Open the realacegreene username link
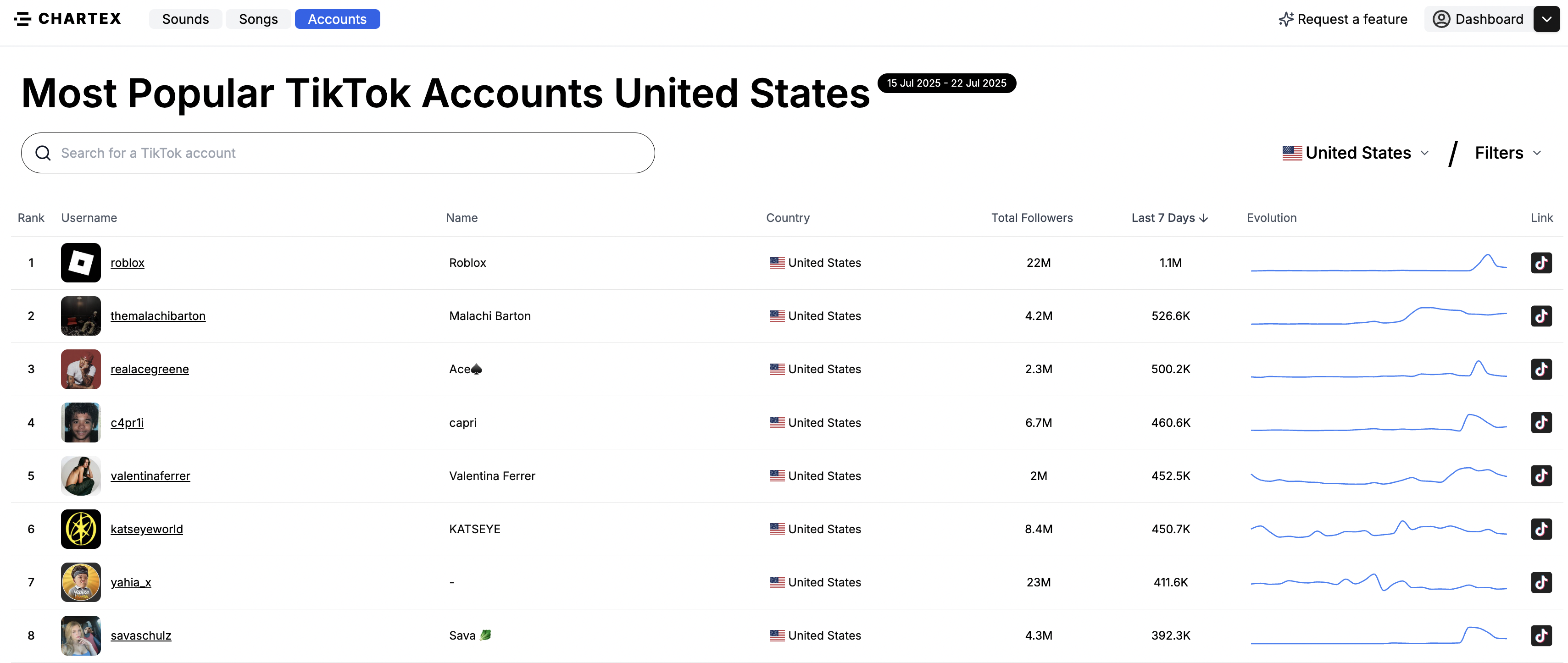 click(x=150, y=369)
